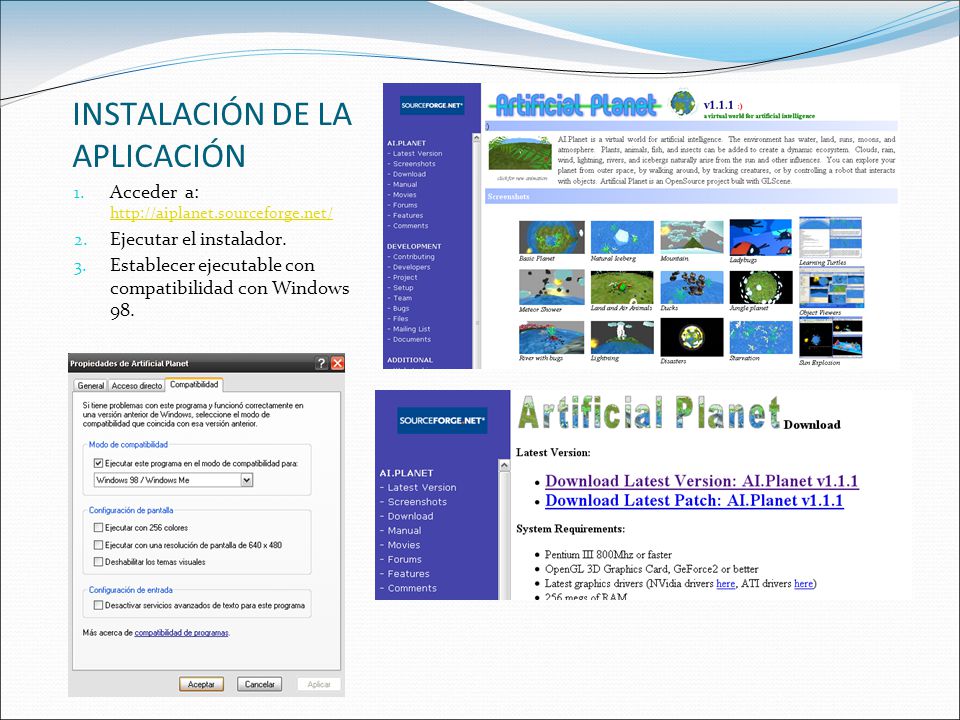Viewport: 960px width, 720px height.
Task: Open the Learning Turtles screenshot thumbnail
Action: (x=831, y=238)
